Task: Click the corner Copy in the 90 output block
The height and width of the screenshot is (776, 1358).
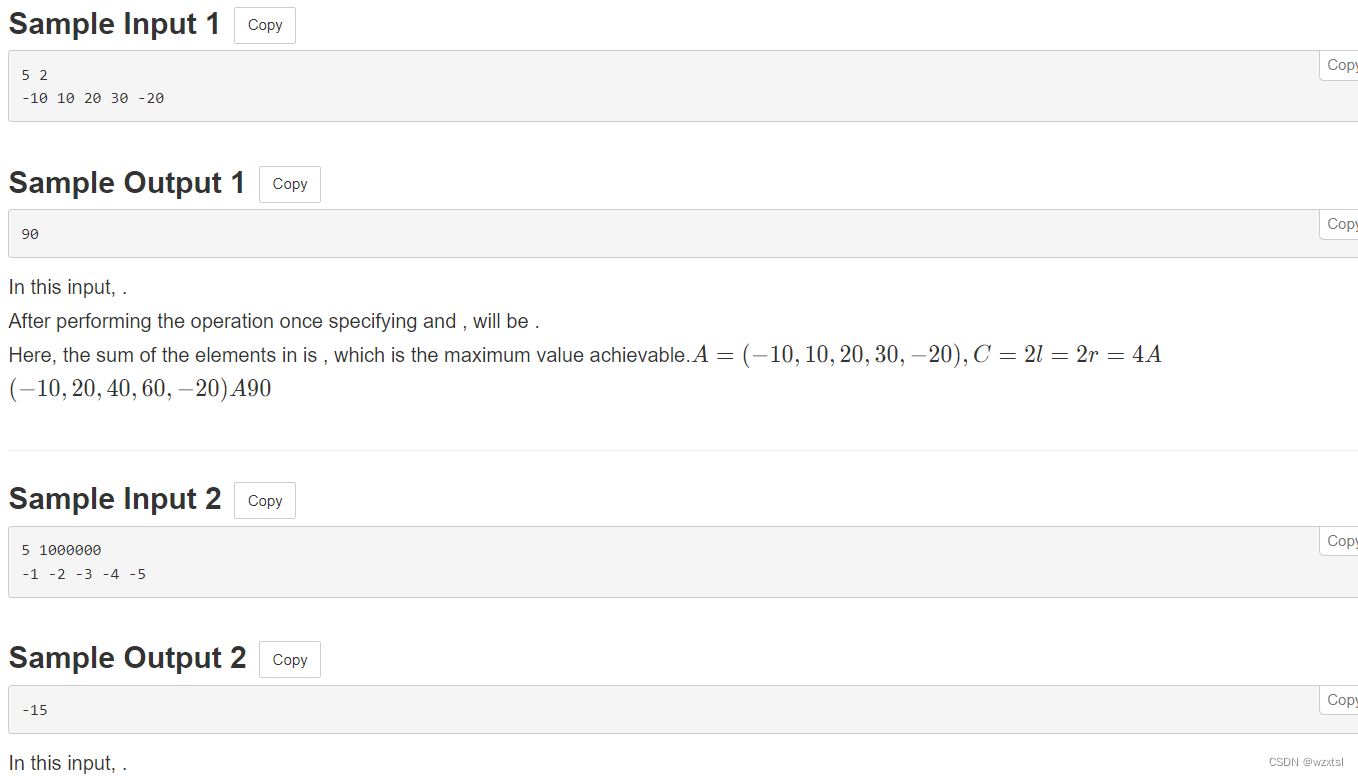Action: (1339, 224)
